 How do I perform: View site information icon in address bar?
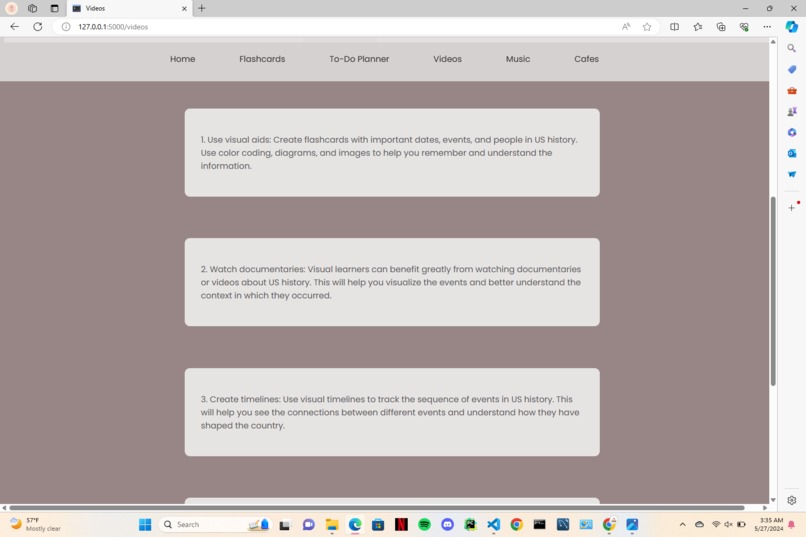coord(66,27)
